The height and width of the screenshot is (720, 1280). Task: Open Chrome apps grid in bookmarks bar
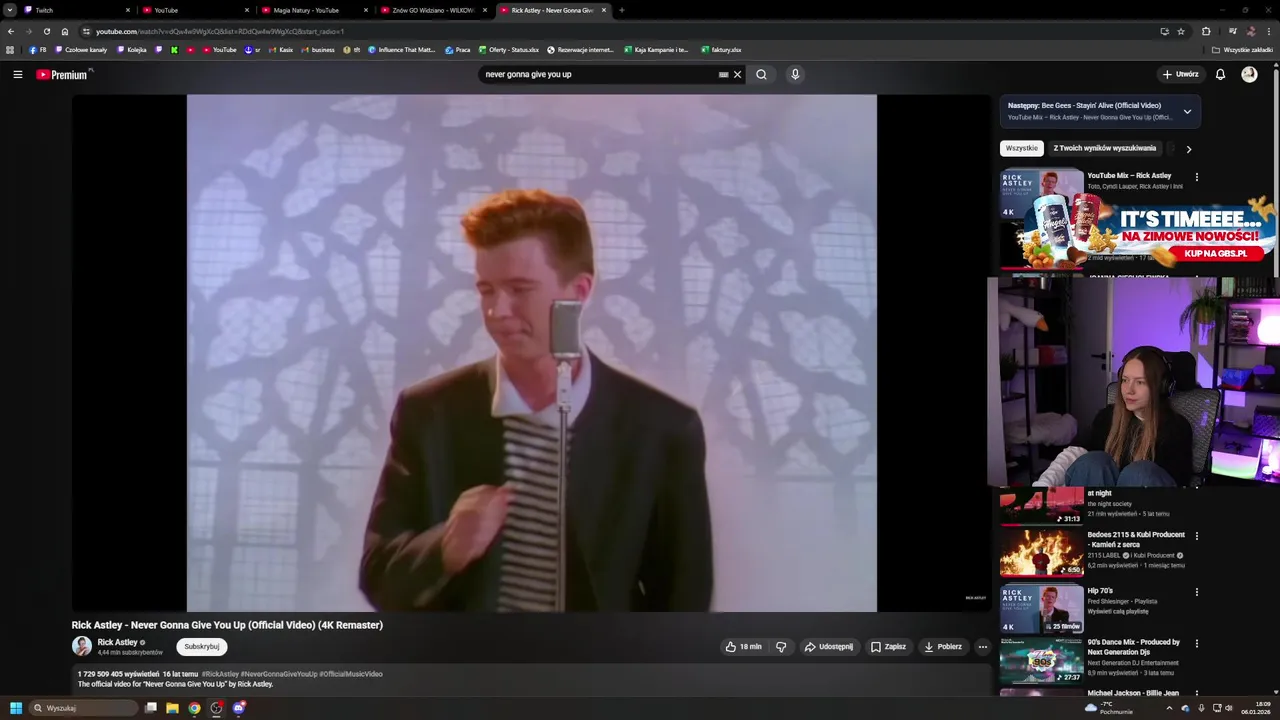pos(10,49)
